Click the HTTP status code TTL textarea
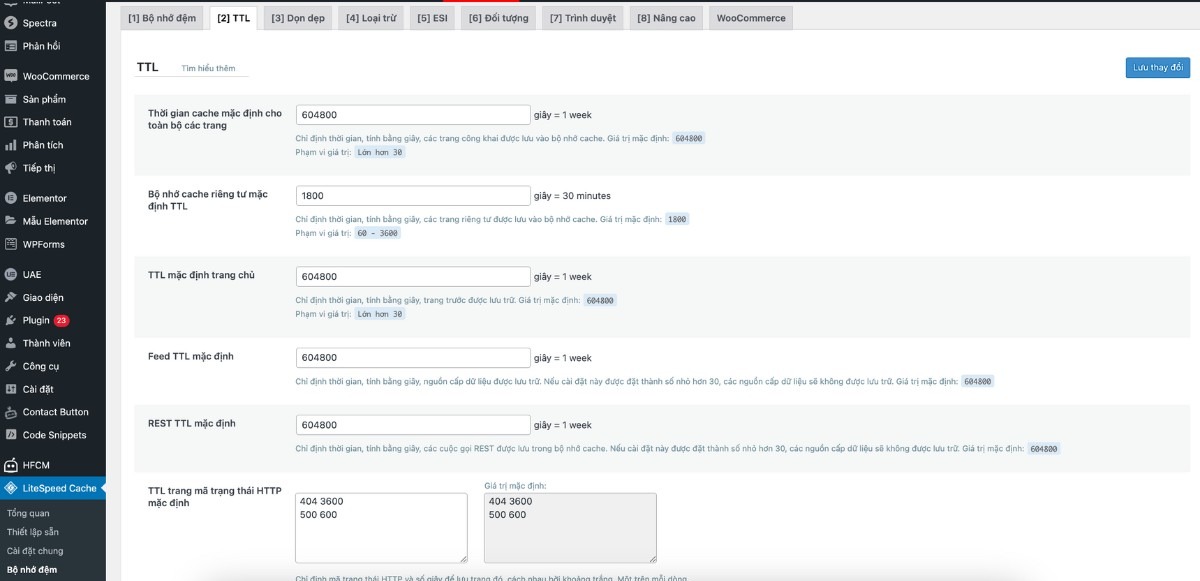Image resolution: width=1200 pixels, height=581 pixels. point(381,527)
